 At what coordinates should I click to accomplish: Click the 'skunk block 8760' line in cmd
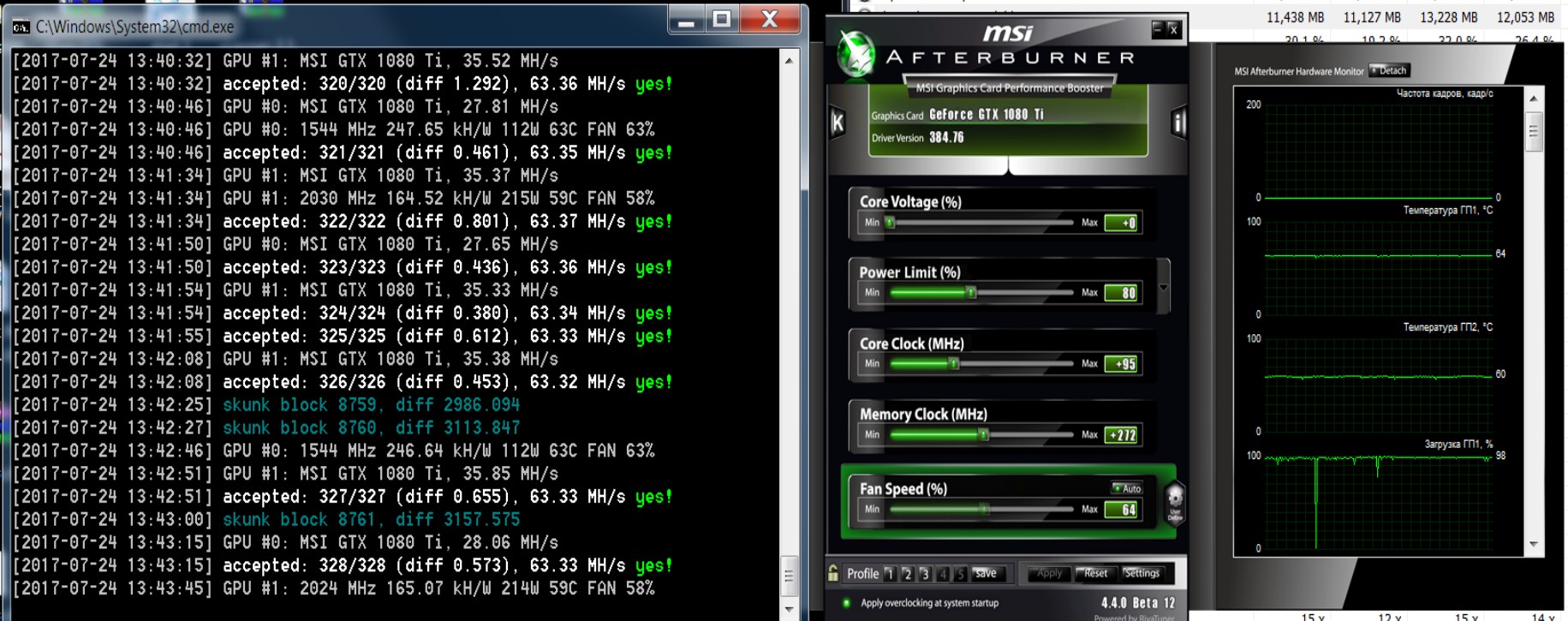pyautogui.click(x=371, y=427)
